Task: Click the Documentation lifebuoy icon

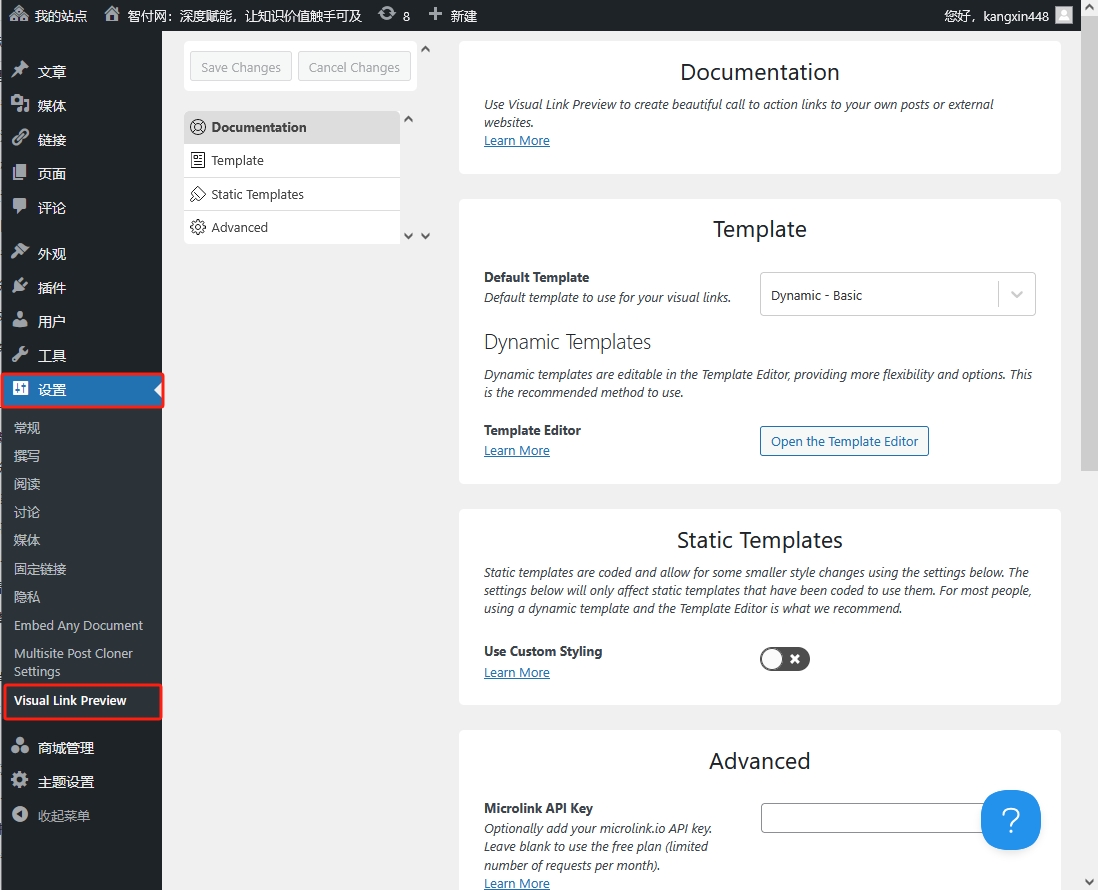Action: coord(198,127)
